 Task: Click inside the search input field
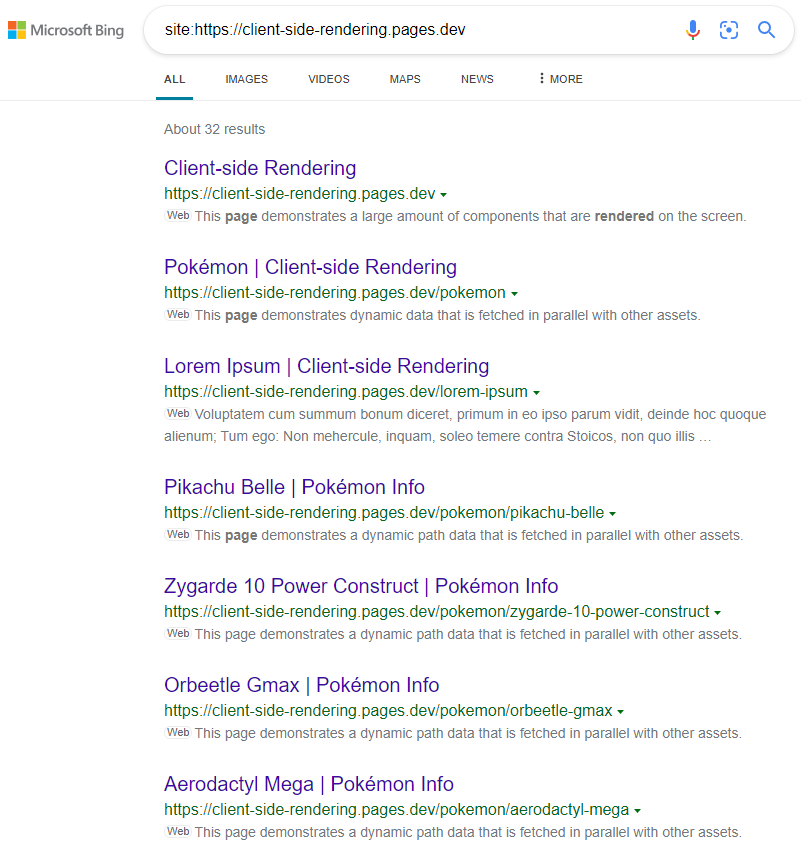400,30
